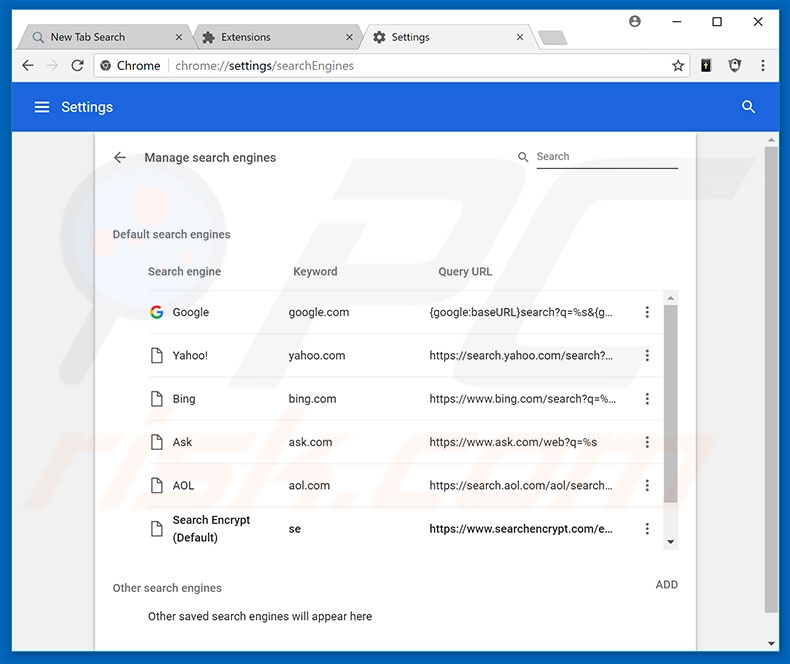The image size is (790, 664).
Task: Open Chrome's three-dot main menu
Action: (763, 65)
